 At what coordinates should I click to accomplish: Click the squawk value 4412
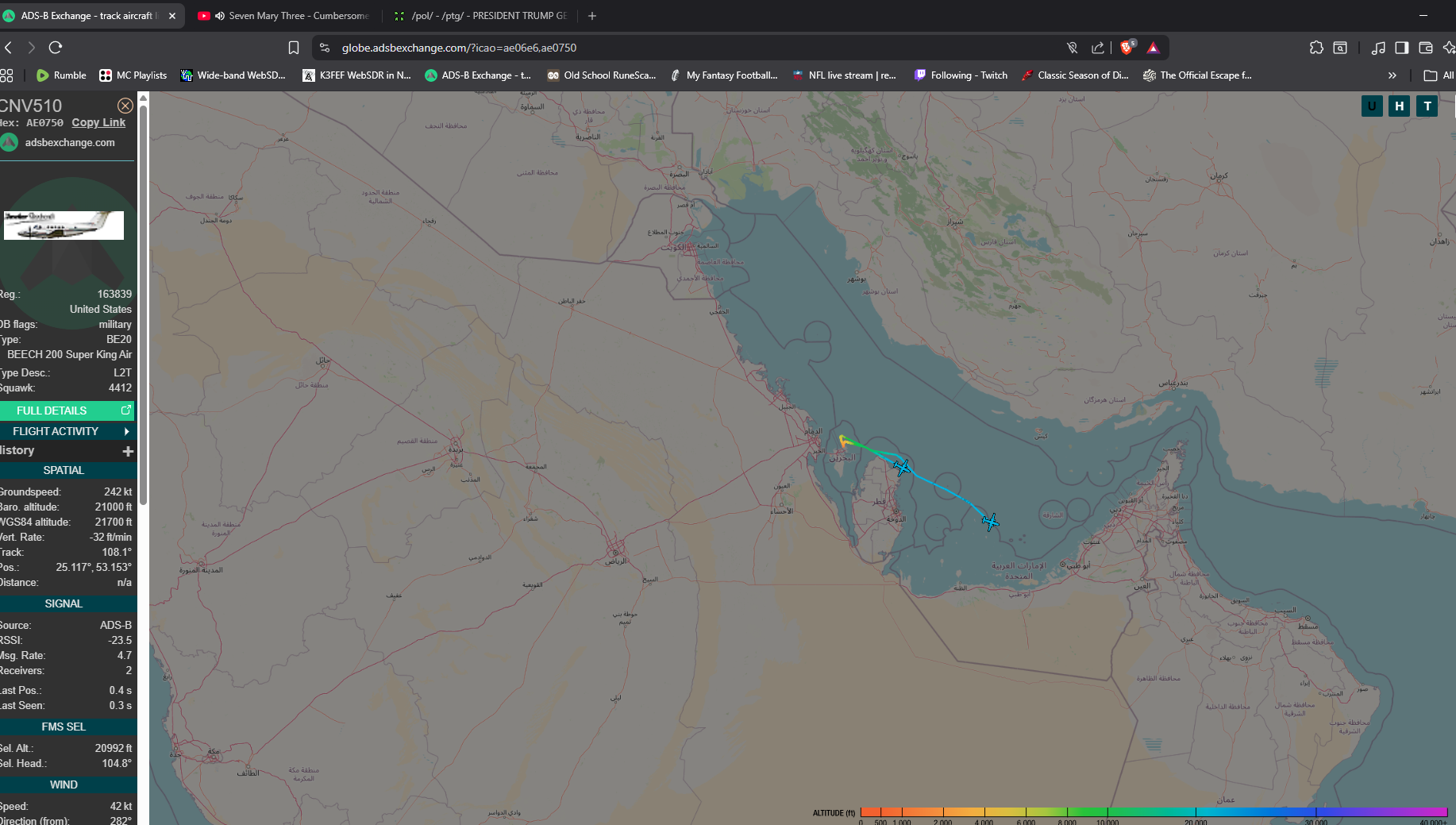point(120,387)
